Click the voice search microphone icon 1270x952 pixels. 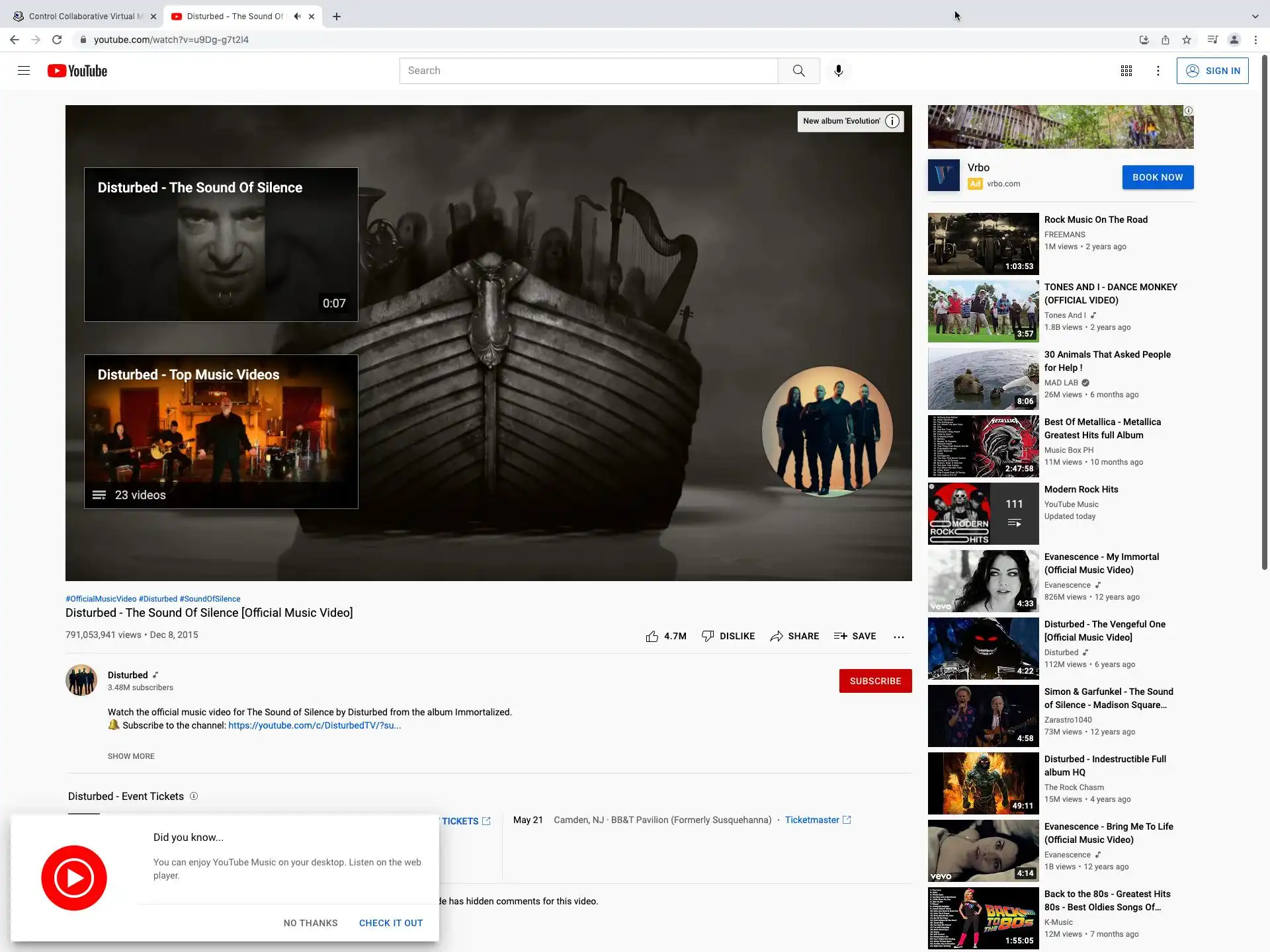pos(838,71)
